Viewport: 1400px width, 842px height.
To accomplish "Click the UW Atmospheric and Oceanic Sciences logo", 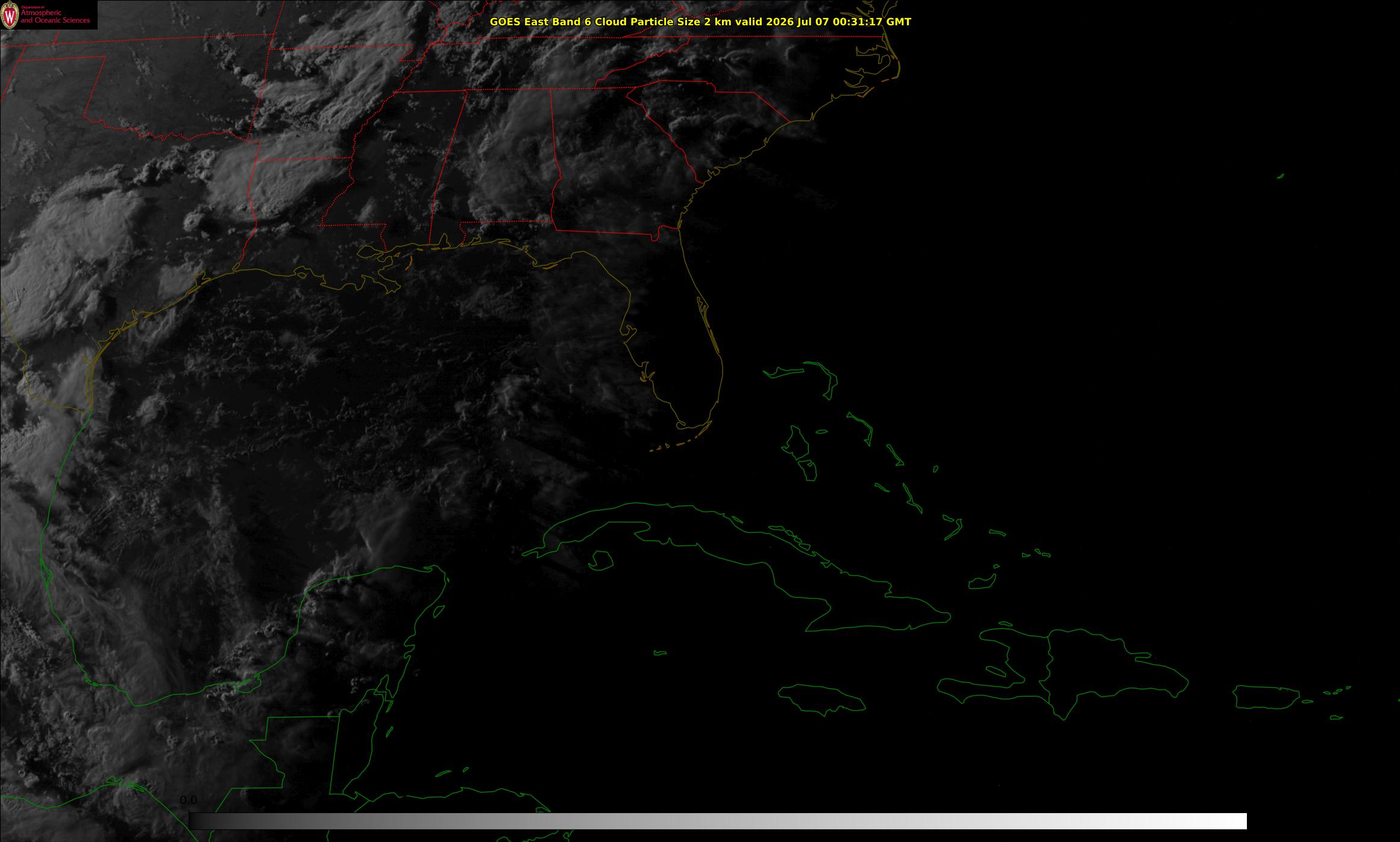I will pos(48,14).
